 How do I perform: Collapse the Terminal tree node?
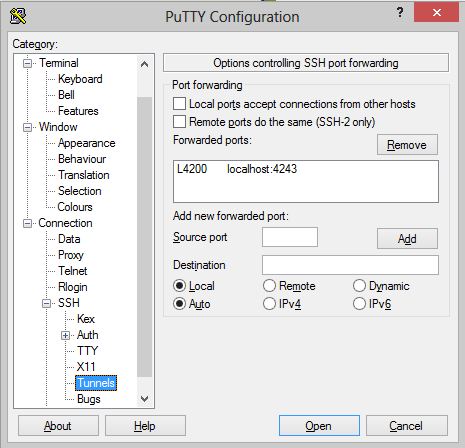[x=27, y=63]
